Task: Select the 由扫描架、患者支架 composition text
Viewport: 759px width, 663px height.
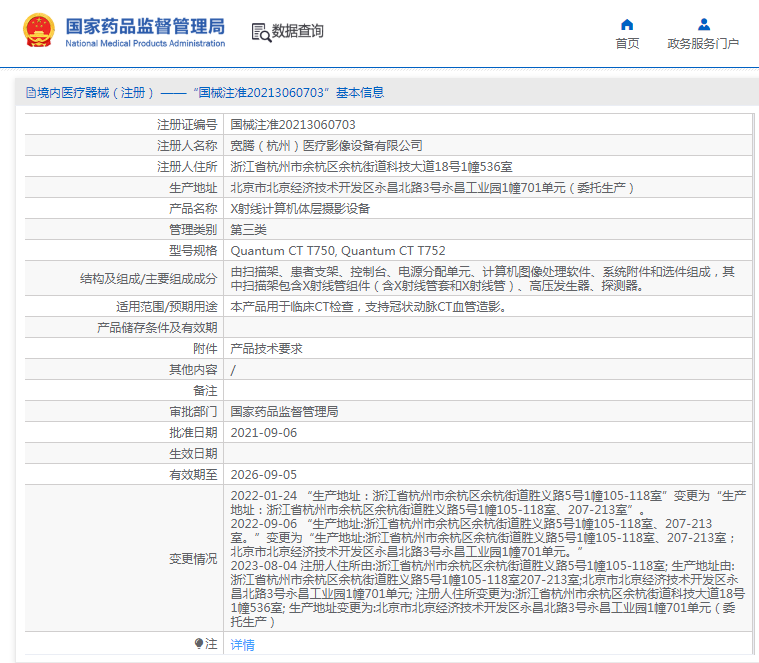Action: pyautogui.click(x=483, y=279)
